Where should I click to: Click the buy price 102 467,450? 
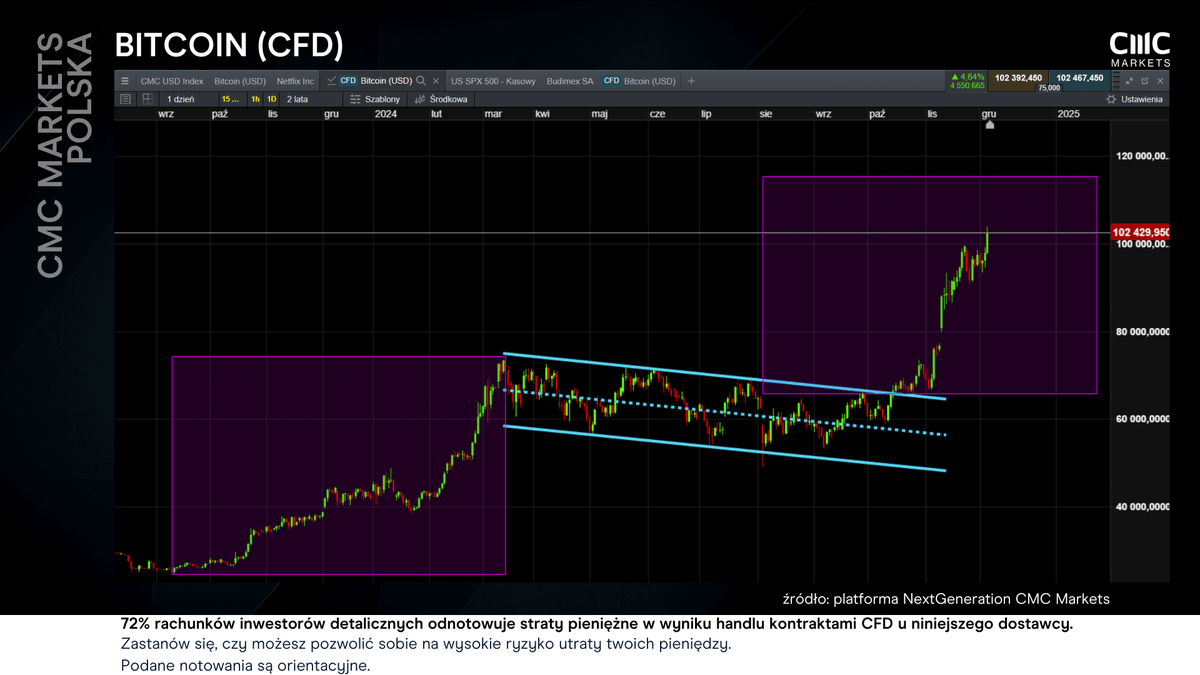tap(1079, 78)
